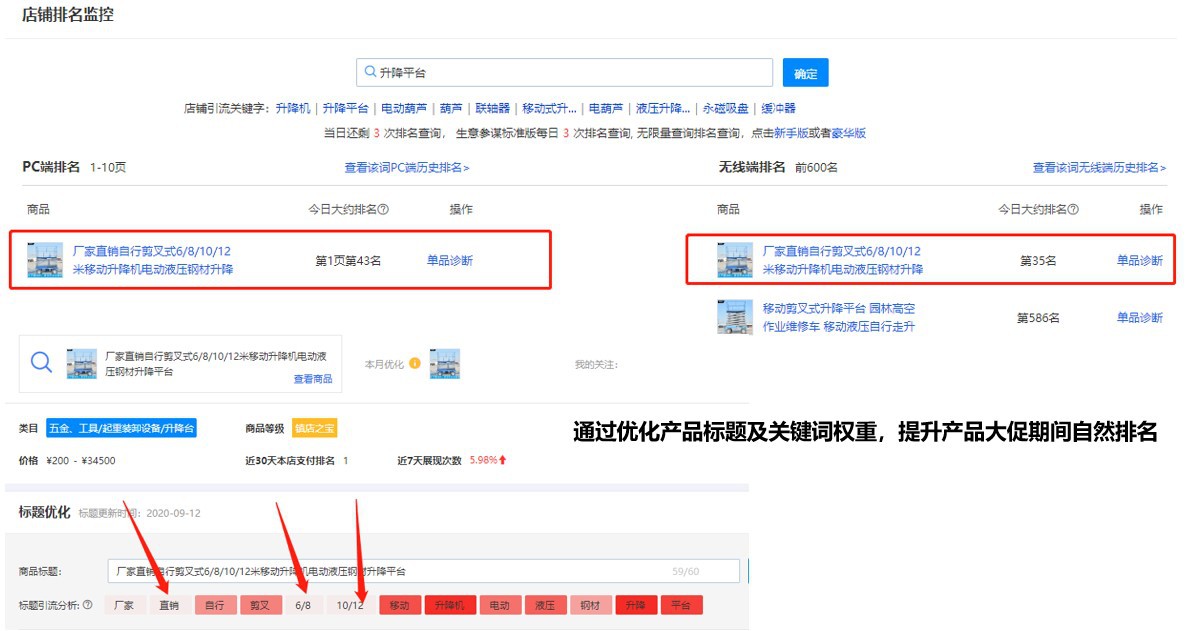Click the large search icon beside selected product

[41, 362]
